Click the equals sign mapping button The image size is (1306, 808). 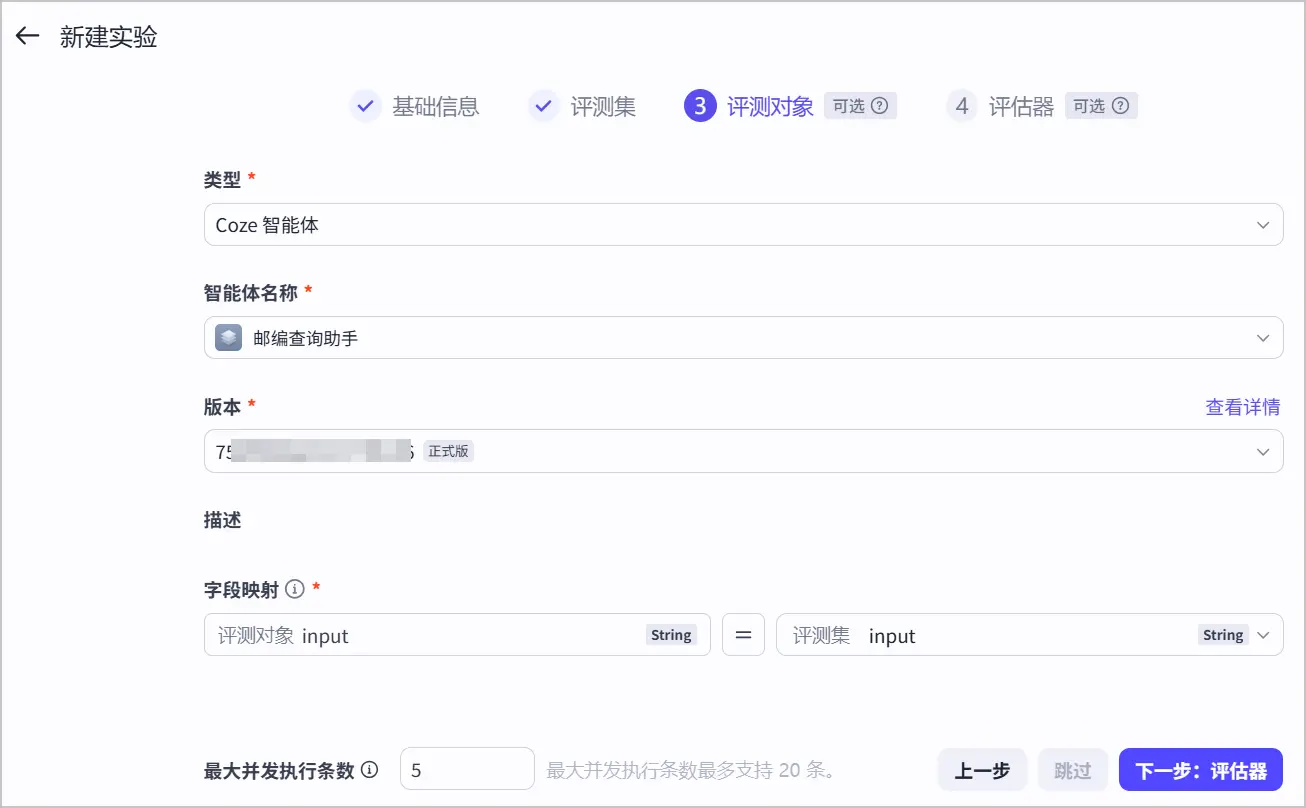click(743, 635)
